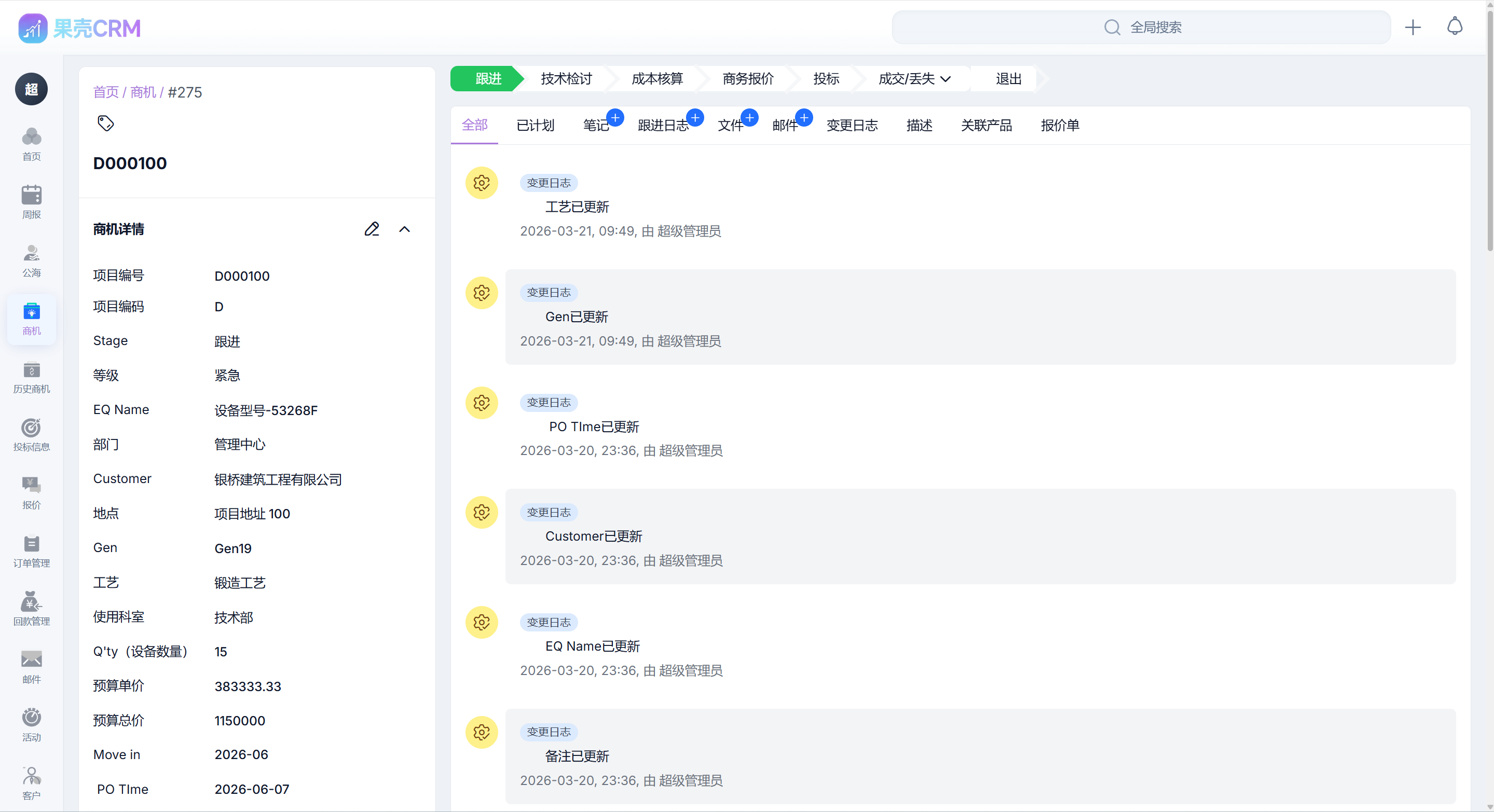Select the 公海 sidebar icon

pos(31,260)
